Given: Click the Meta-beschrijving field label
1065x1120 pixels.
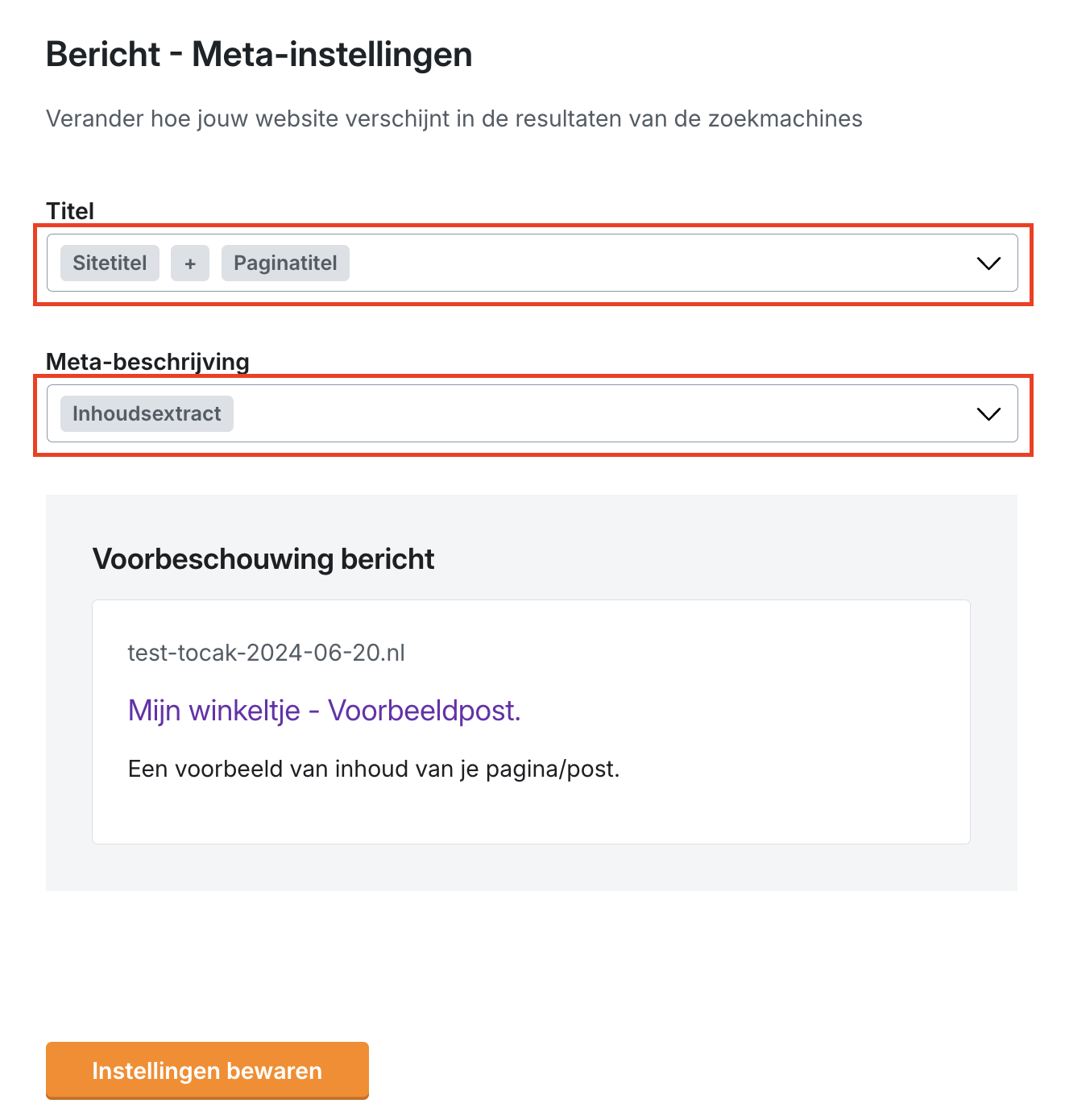Looking at the screenshot, I should [147, 362].
